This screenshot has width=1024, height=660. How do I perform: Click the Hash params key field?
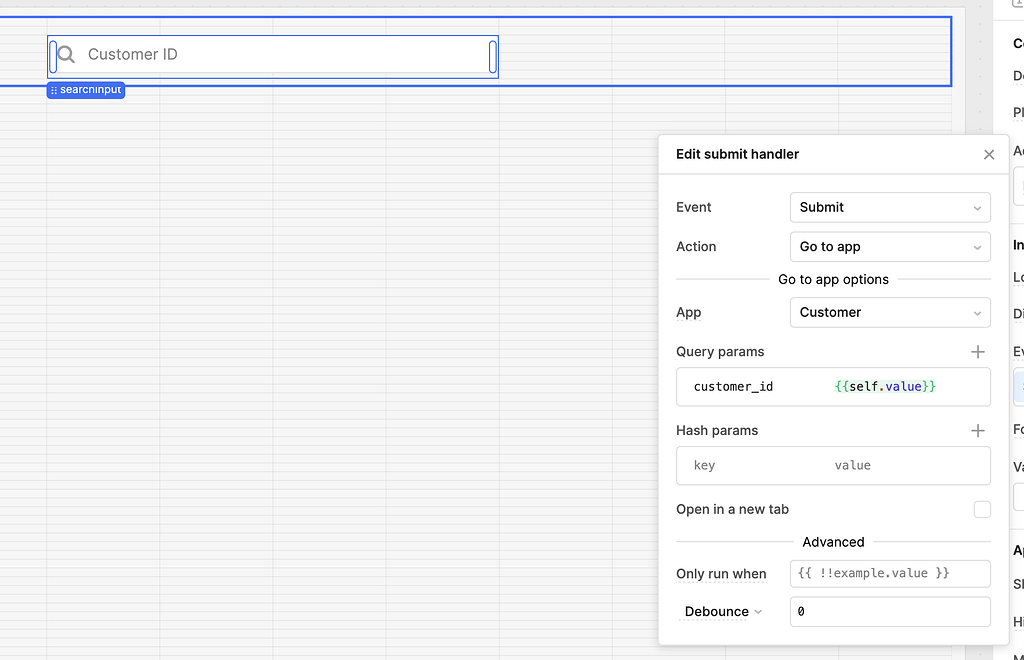(x=740, y=466)
